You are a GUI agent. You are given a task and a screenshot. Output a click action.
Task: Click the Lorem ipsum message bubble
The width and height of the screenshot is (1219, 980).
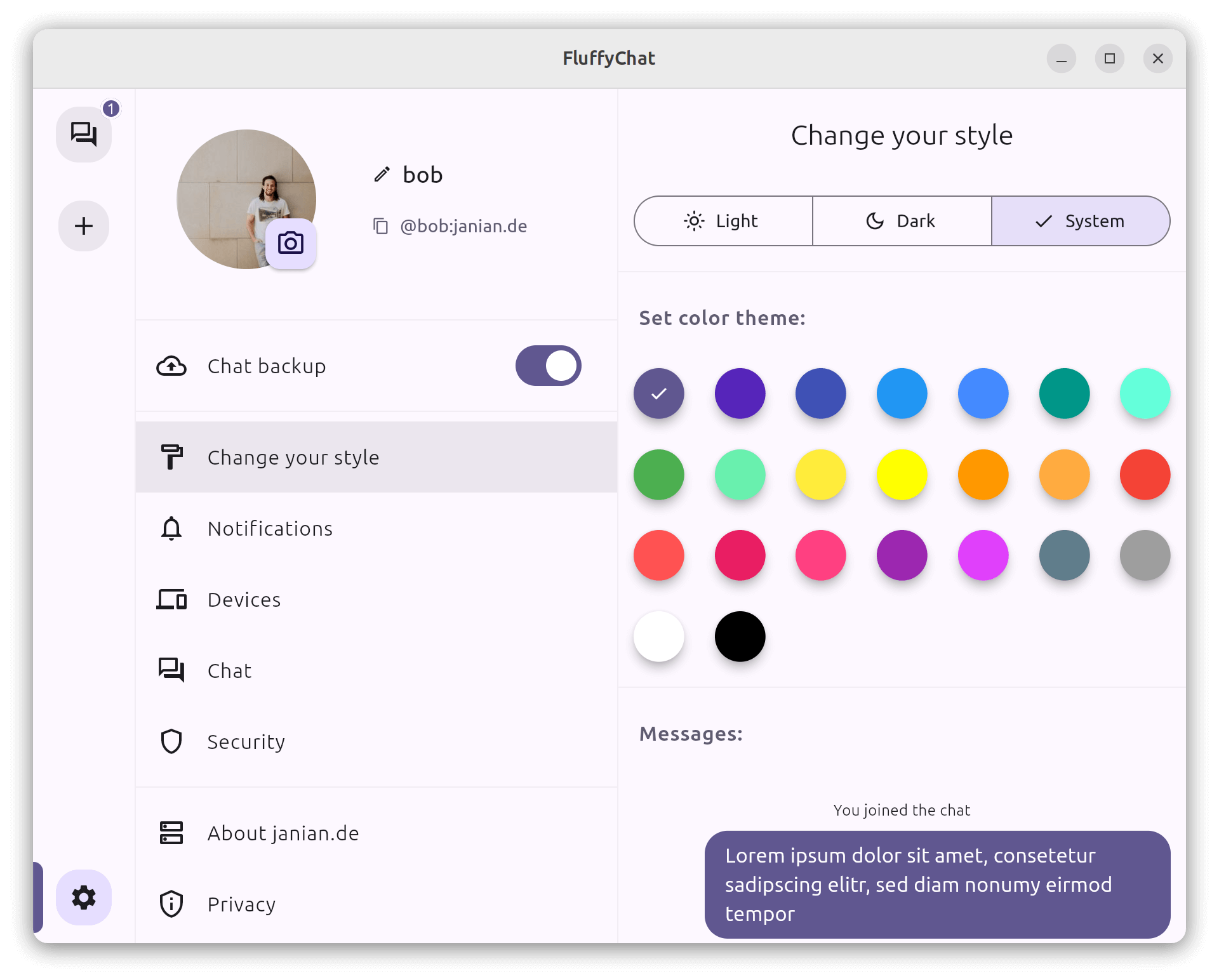pos(938,884)
